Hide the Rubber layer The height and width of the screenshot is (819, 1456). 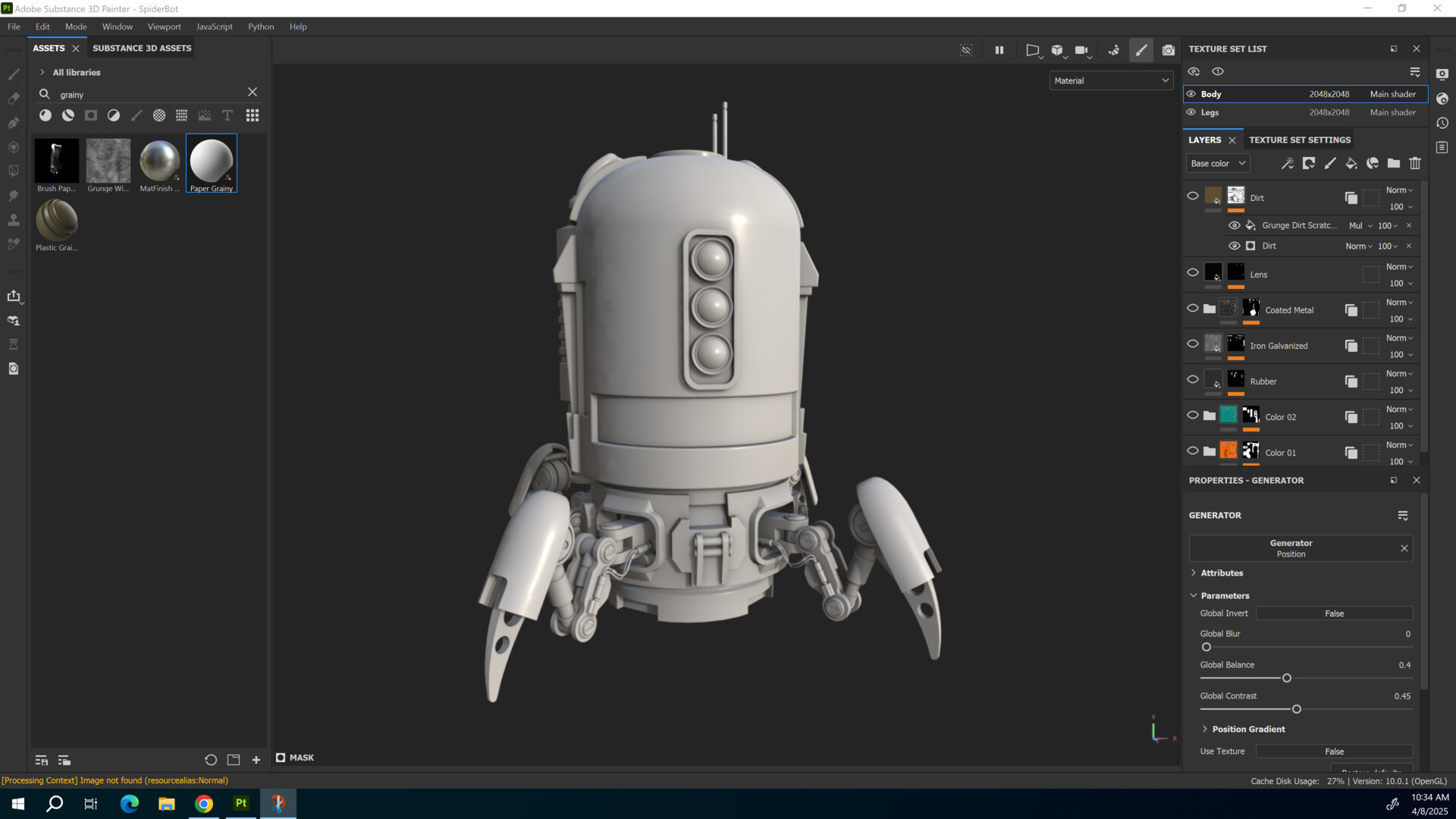click(x=1193, y=379)
